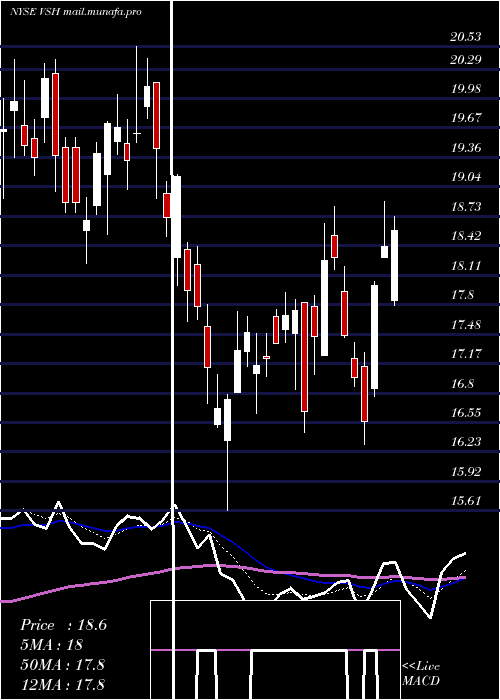The height and width of the screenshot is (700, 500).
Task: Click the 12MA : 17.8 readout
Action: 62,684
